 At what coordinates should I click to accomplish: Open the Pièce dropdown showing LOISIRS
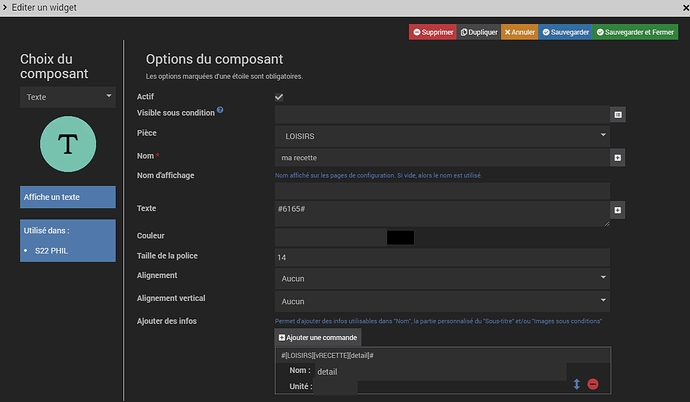tap(441, 134)
